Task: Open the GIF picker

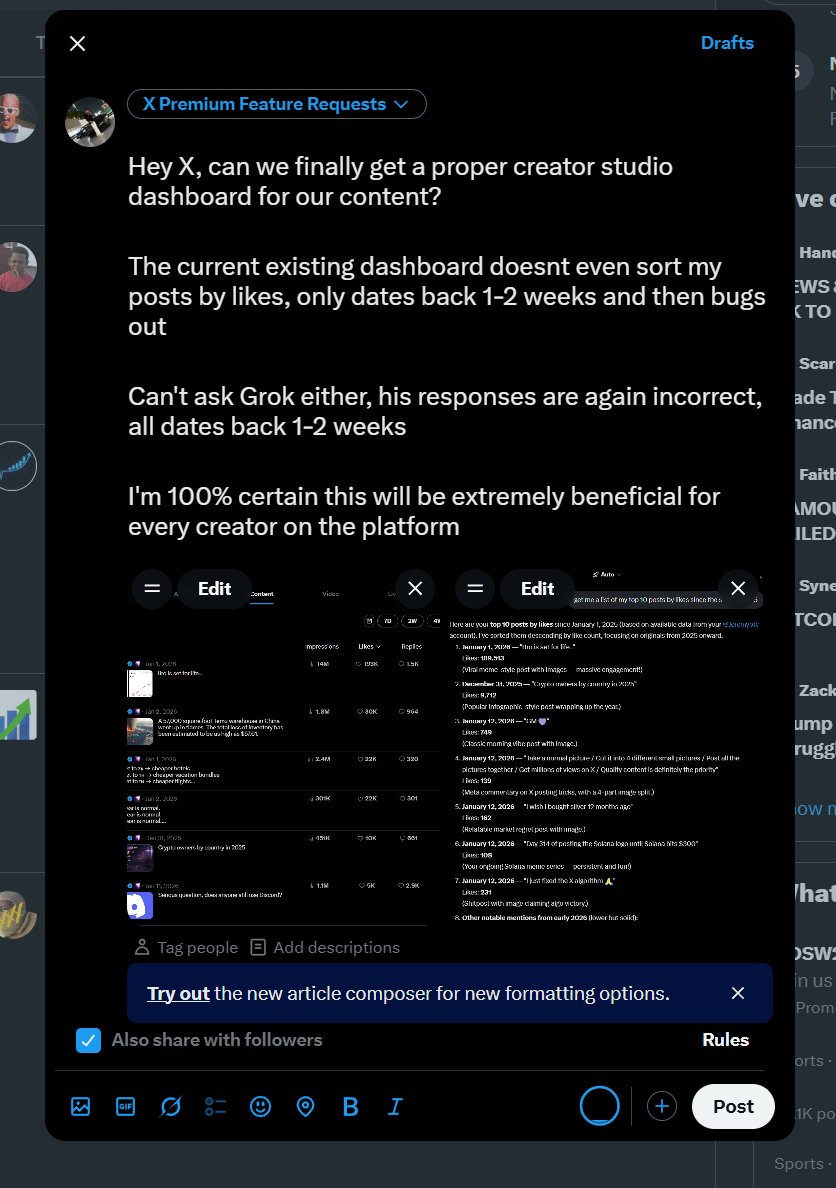Action: (126, 1106)
